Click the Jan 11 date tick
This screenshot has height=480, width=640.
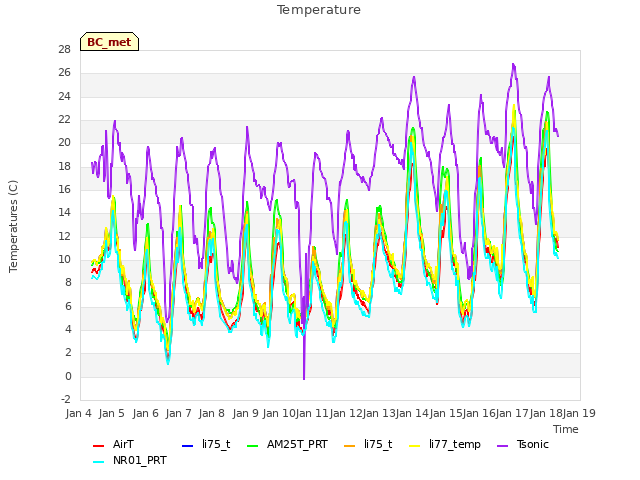tap(312, 413)
